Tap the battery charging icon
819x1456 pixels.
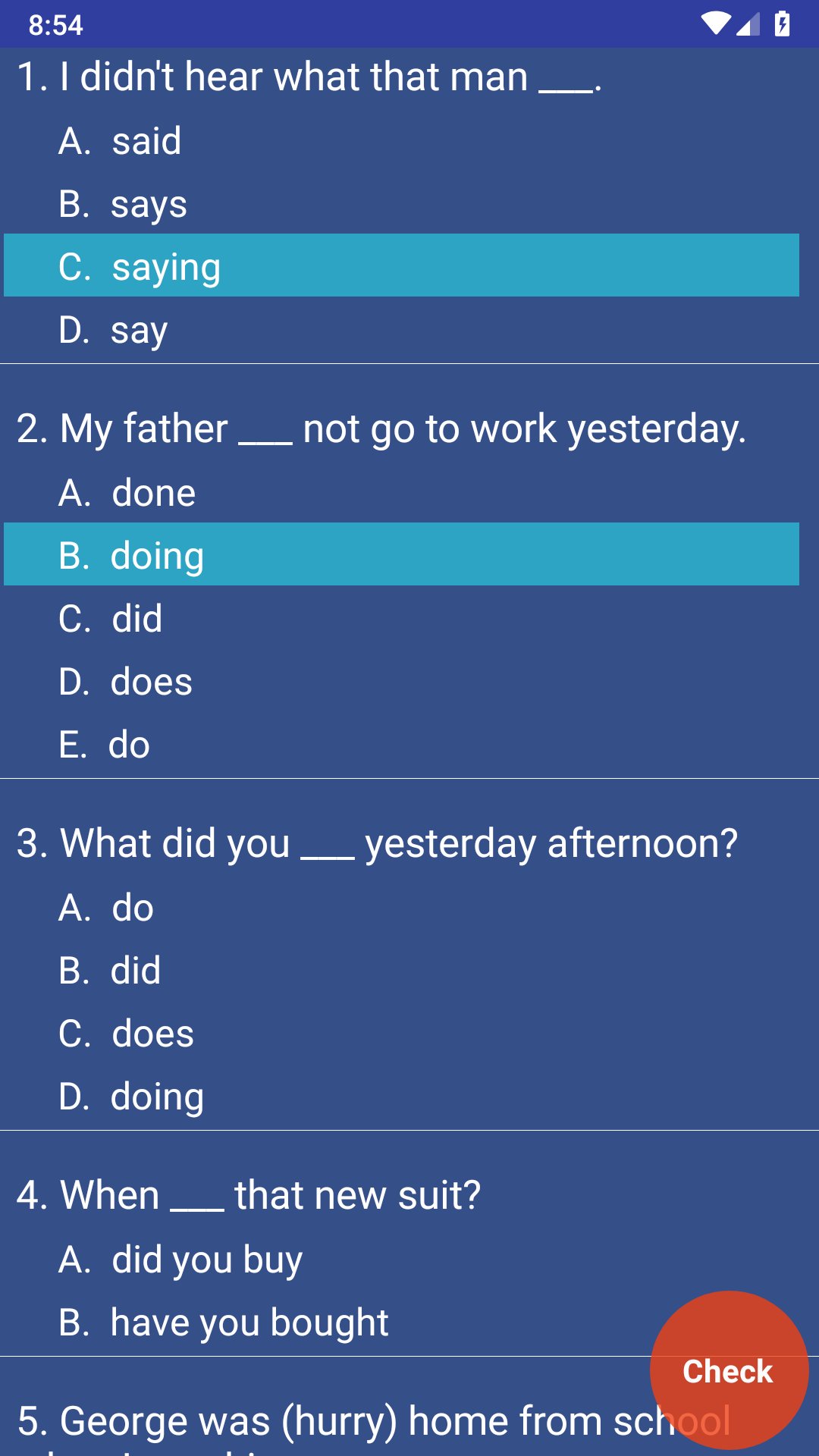coord(782,24)
